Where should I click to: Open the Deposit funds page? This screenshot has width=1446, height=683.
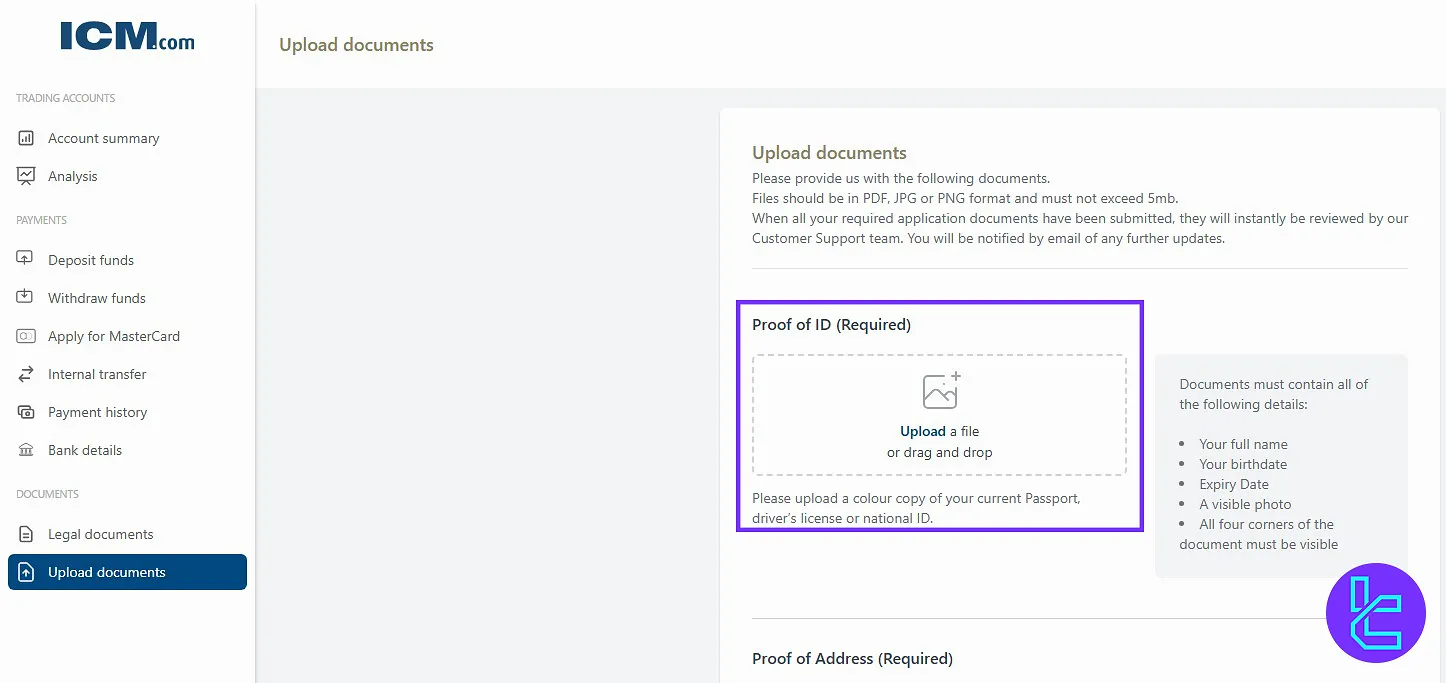[x=91, y=260]
